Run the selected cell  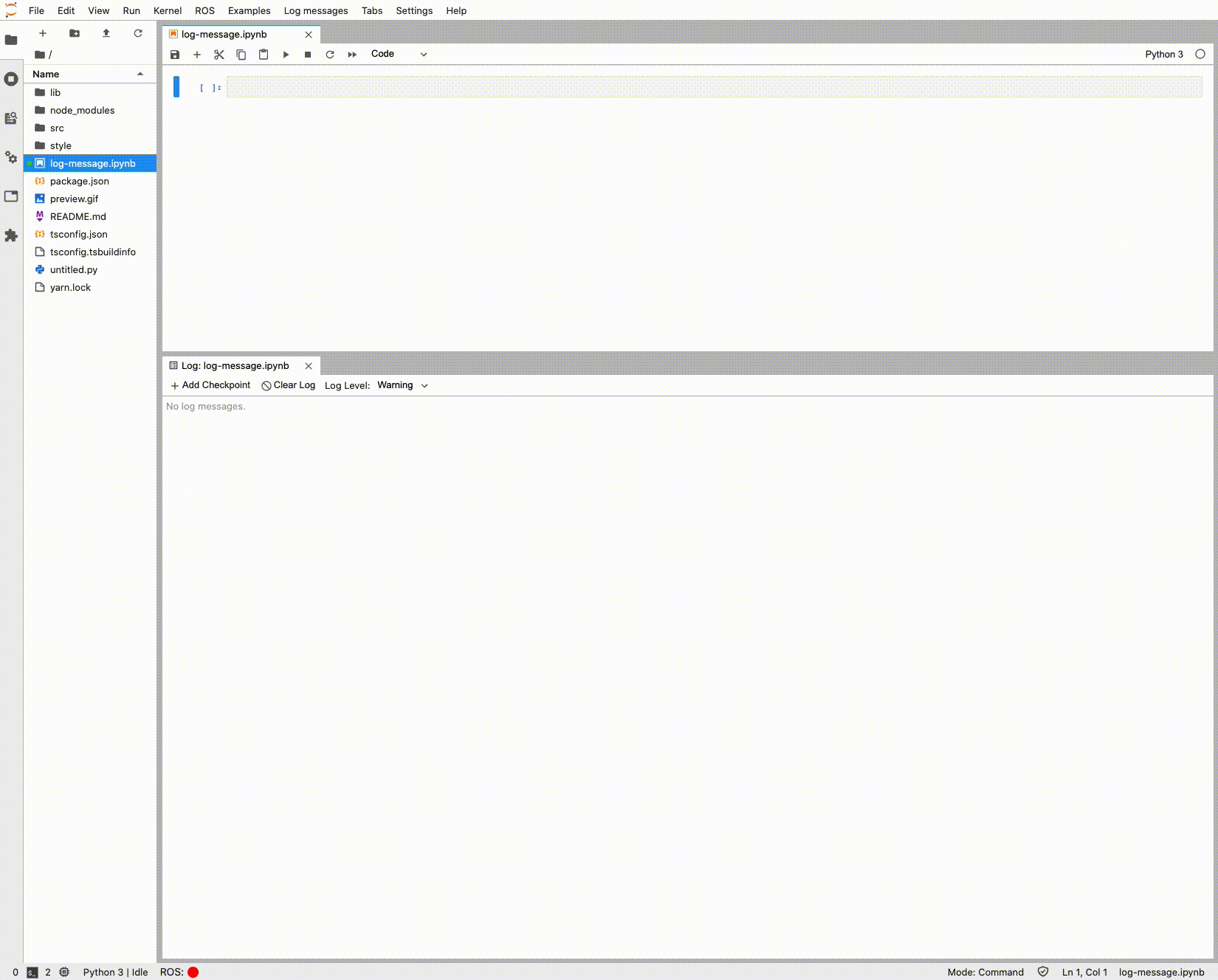[286, 55]
